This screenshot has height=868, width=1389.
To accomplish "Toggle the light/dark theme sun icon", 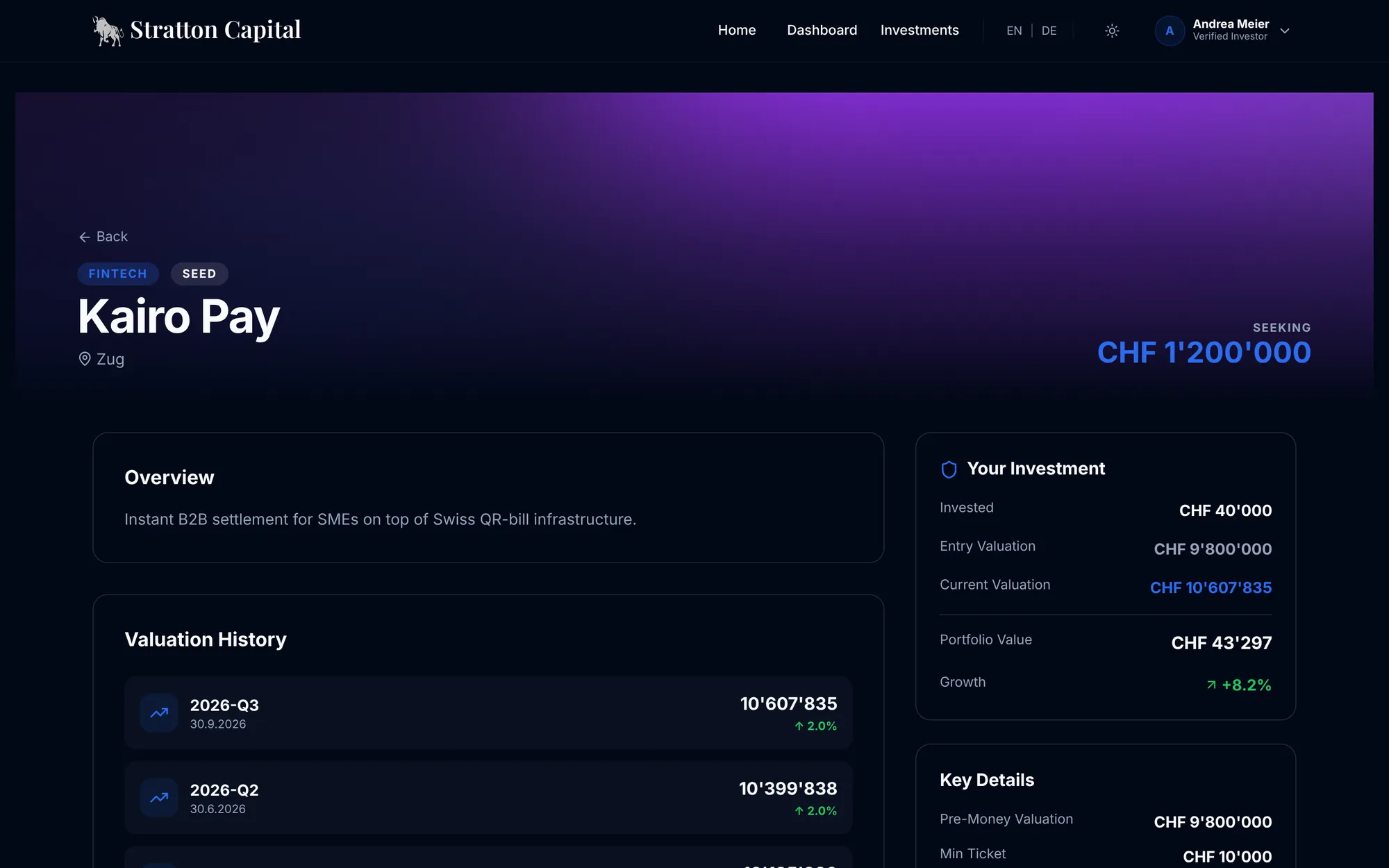I will tap(1112, 31).
